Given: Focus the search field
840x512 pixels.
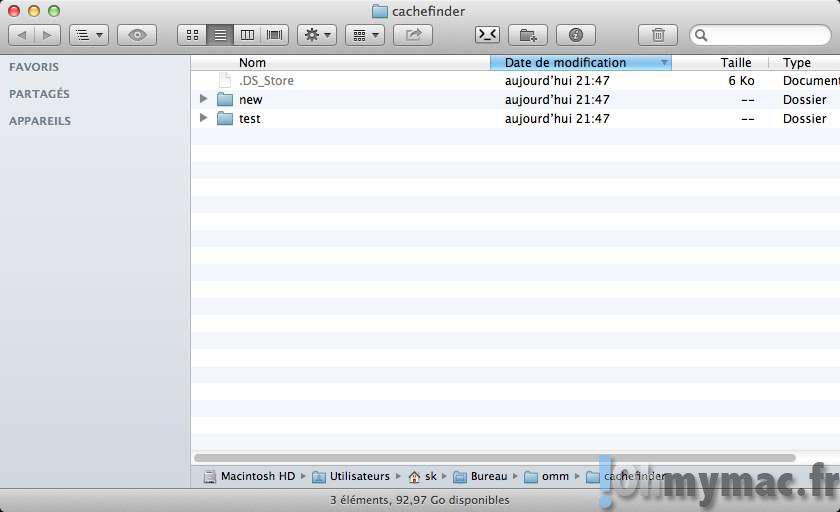Looking at the screenshot, I should 760,35.
